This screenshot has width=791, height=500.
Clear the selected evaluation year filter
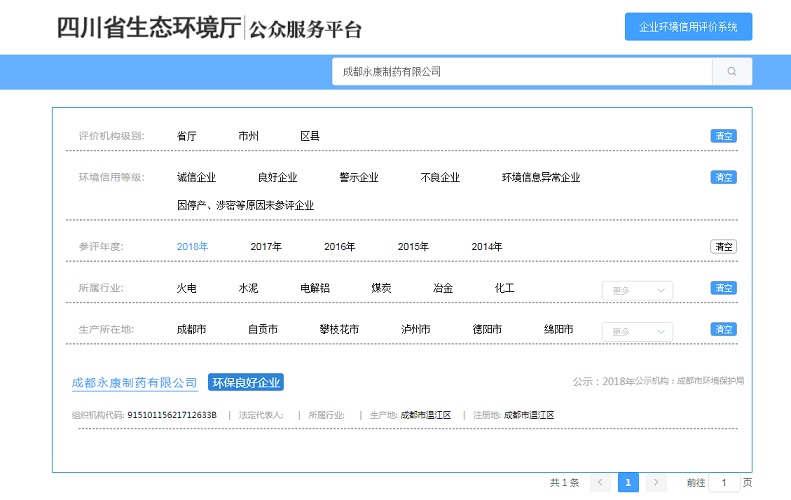(723, 247)
